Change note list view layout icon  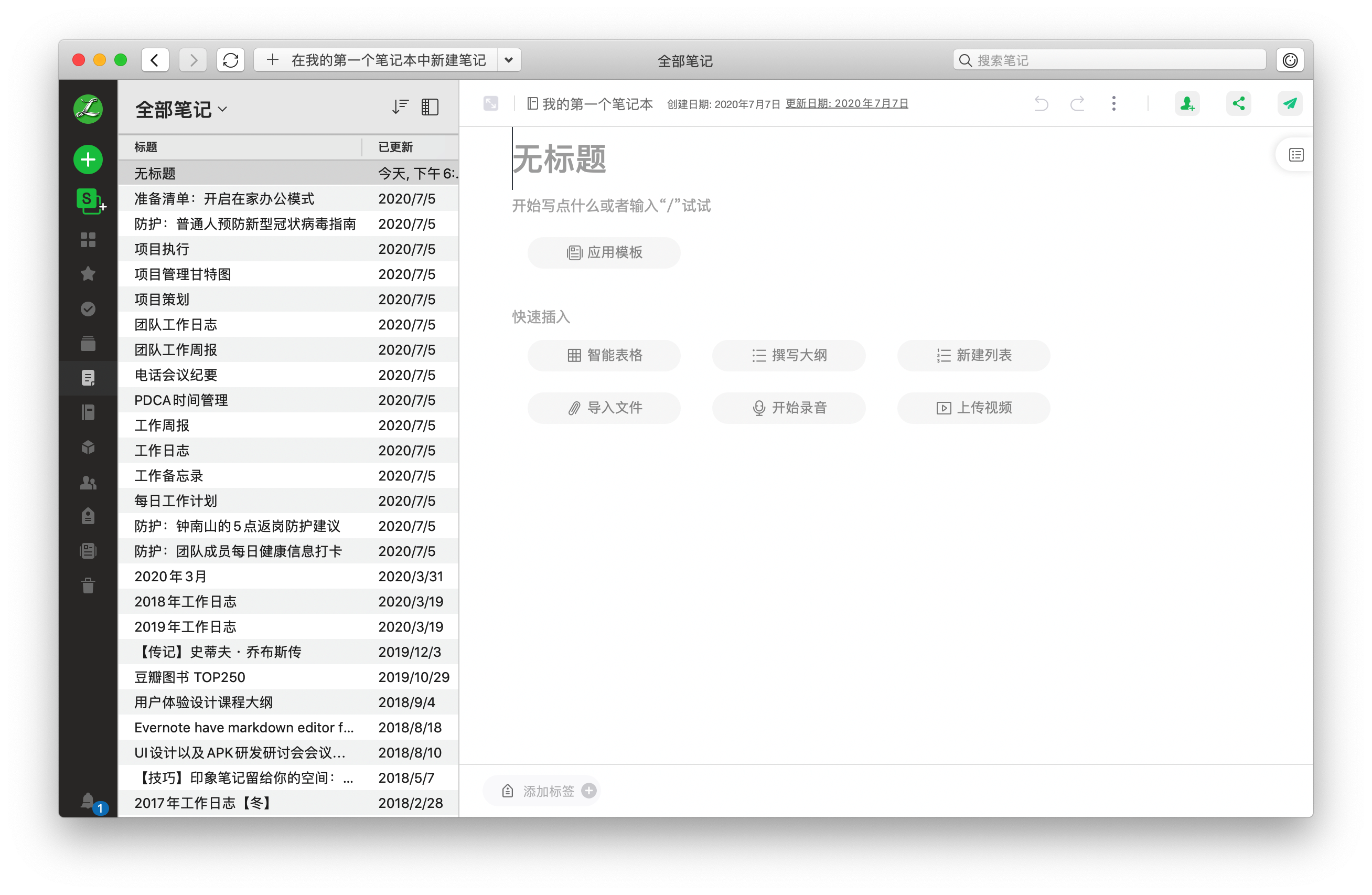coord(430,106)
